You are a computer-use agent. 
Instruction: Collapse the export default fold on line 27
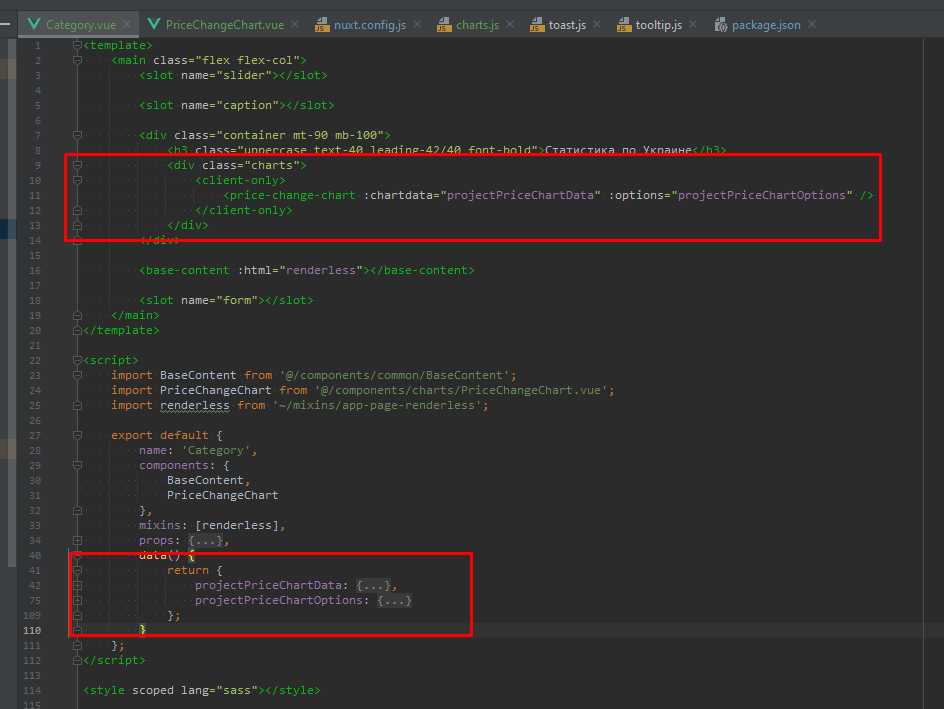click(x=77, y=435)
